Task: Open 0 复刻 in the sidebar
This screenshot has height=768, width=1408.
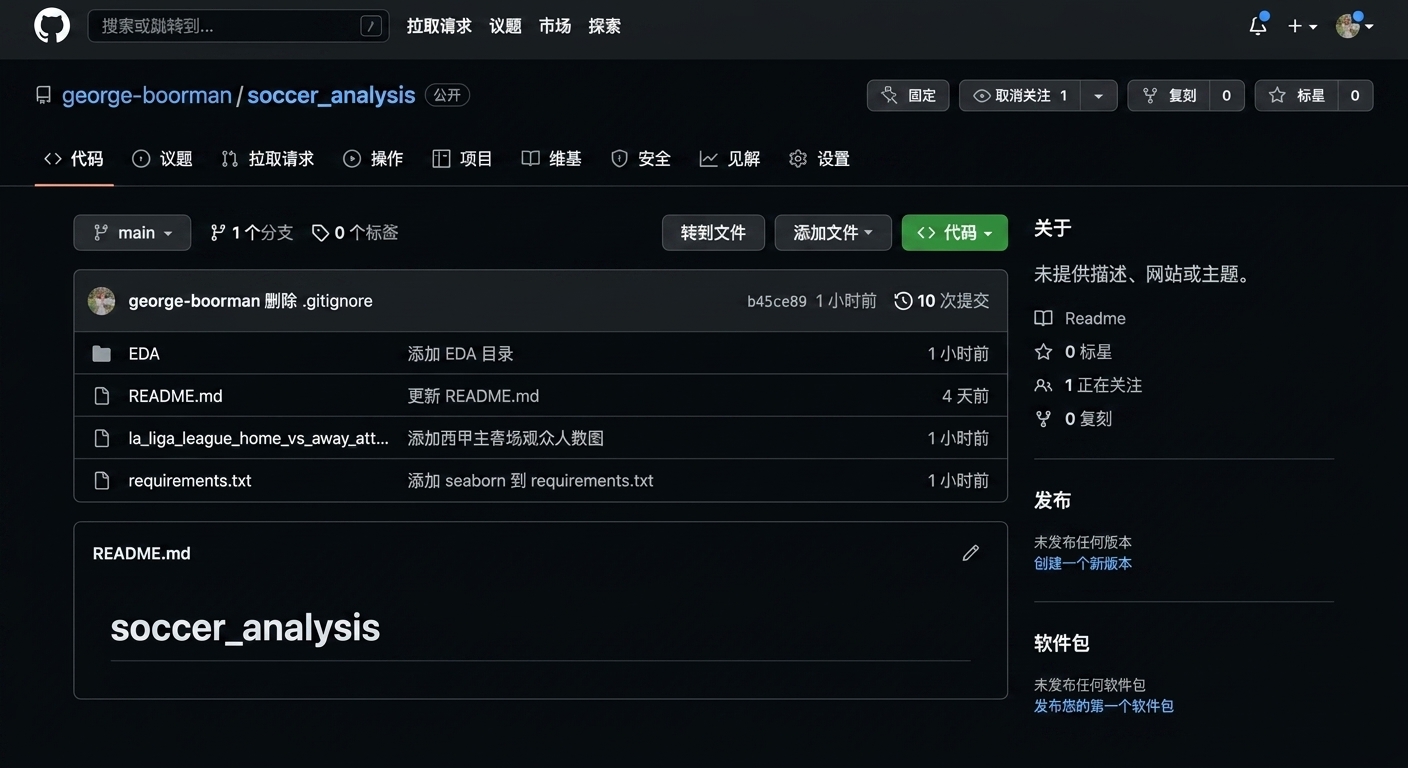Action: point(1073,419)
